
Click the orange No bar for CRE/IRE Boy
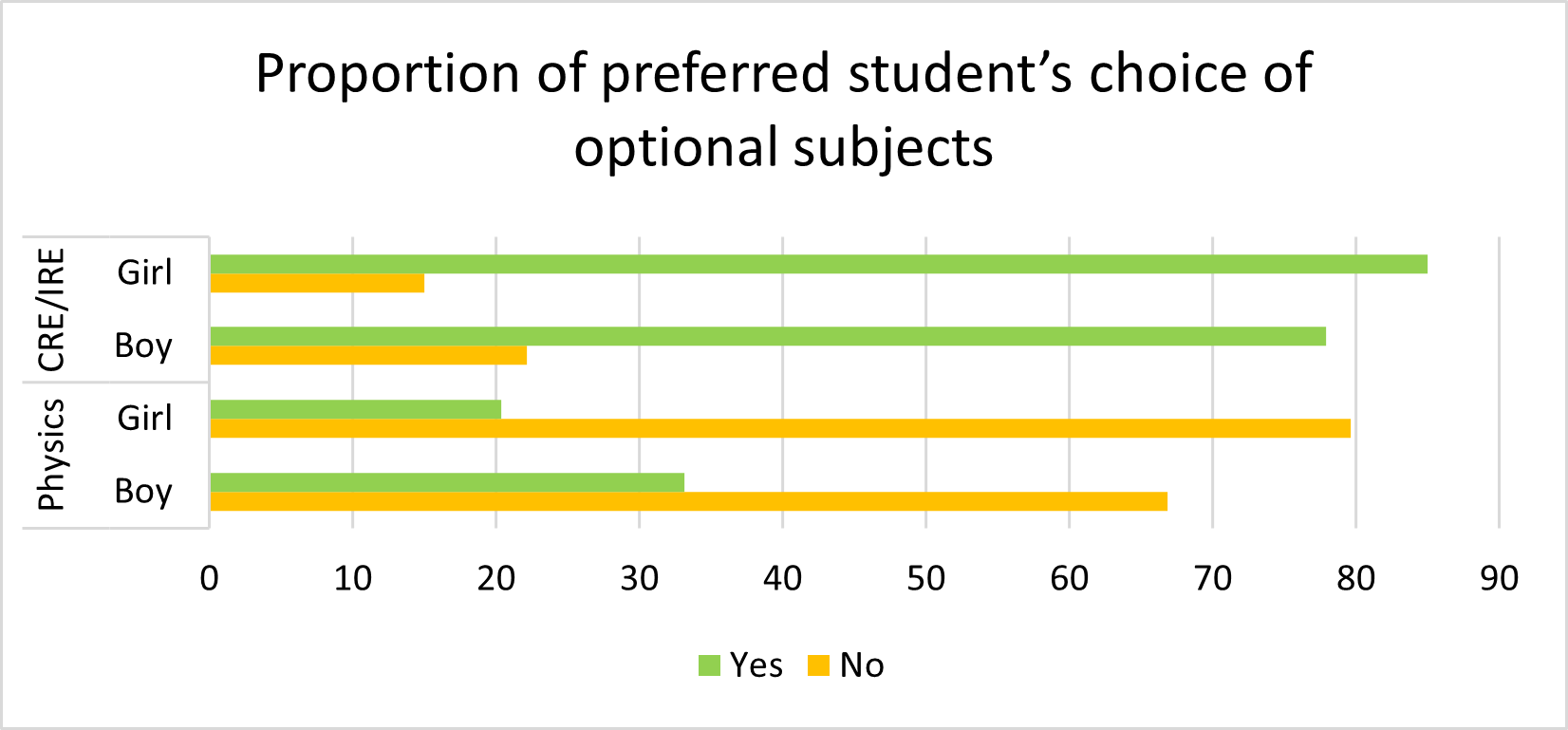(x=368, y=355)
